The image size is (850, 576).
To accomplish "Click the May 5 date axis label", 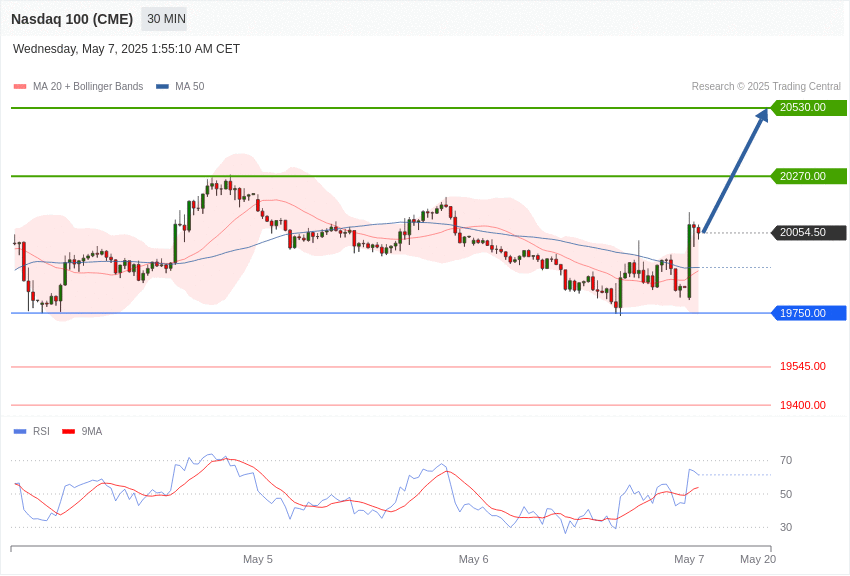I will (x=258, y=559).
